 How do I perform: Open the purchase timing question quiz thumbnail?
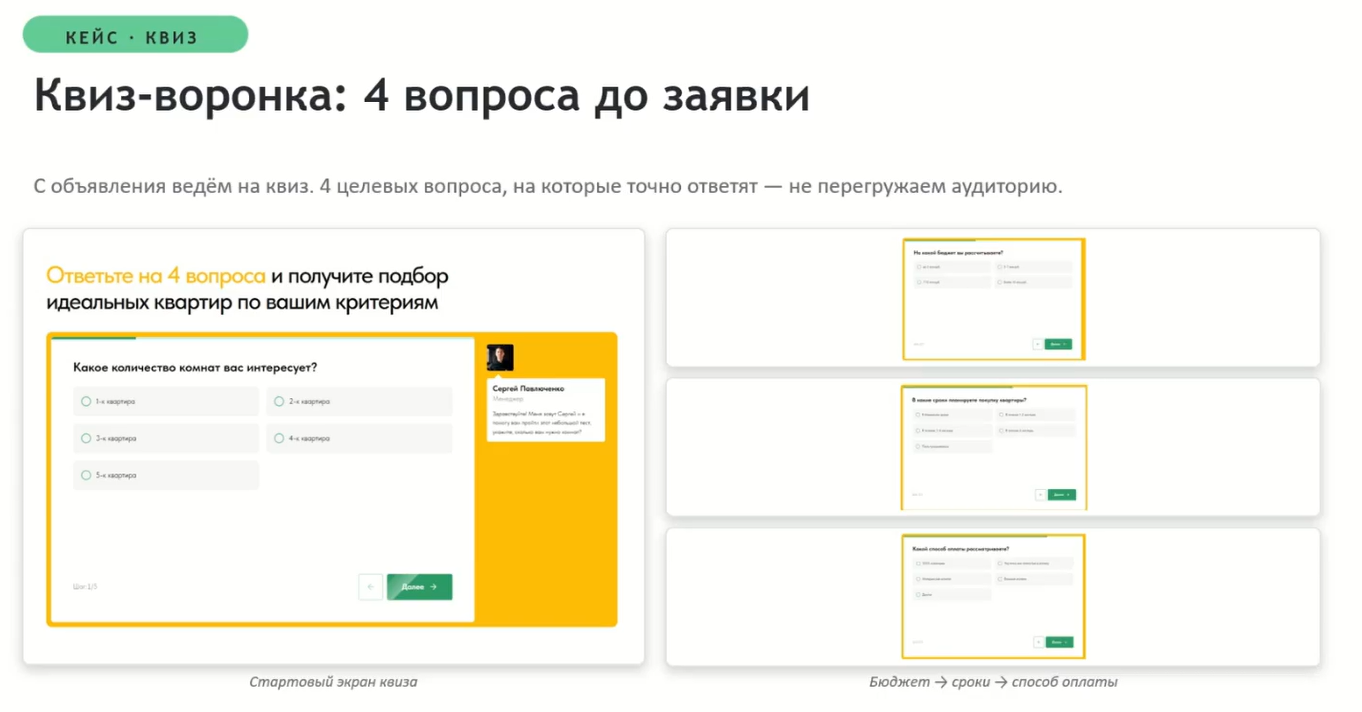(993, 447)
